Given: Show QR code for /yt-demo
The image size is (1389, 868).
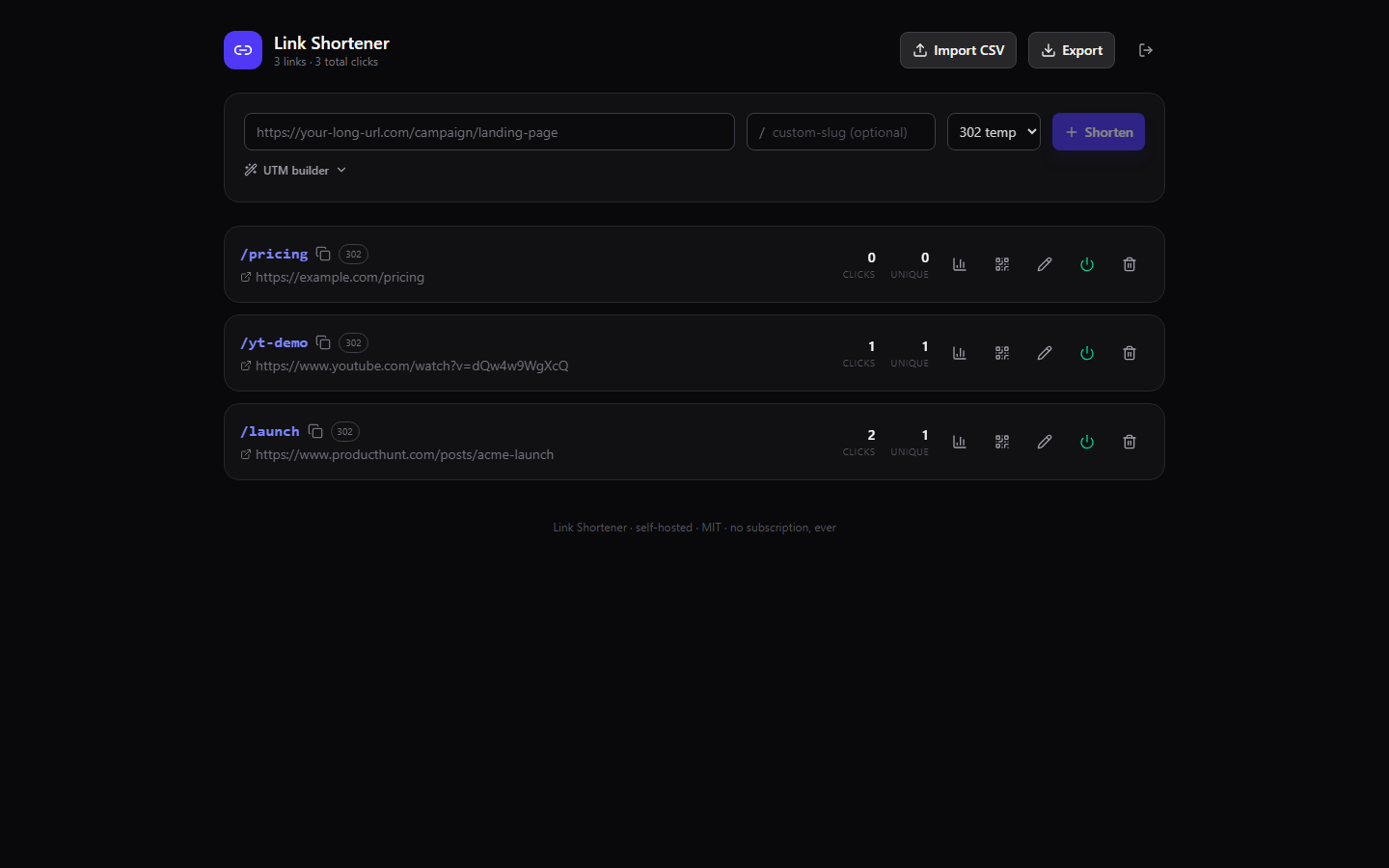Looking at the screenshot, I should (x=1002, y=353).
